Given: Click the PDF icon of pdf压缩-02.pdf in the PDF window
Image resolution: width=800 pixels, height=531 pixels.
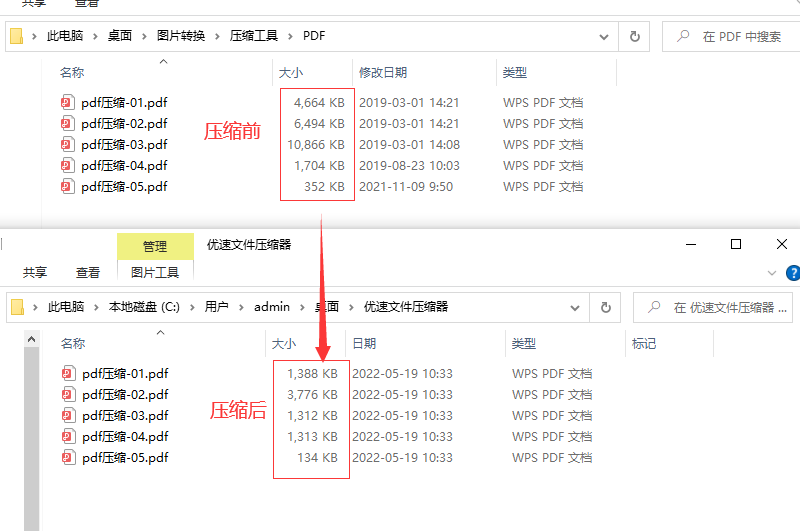Looking at the screenshot, I should tap(68, 123).
